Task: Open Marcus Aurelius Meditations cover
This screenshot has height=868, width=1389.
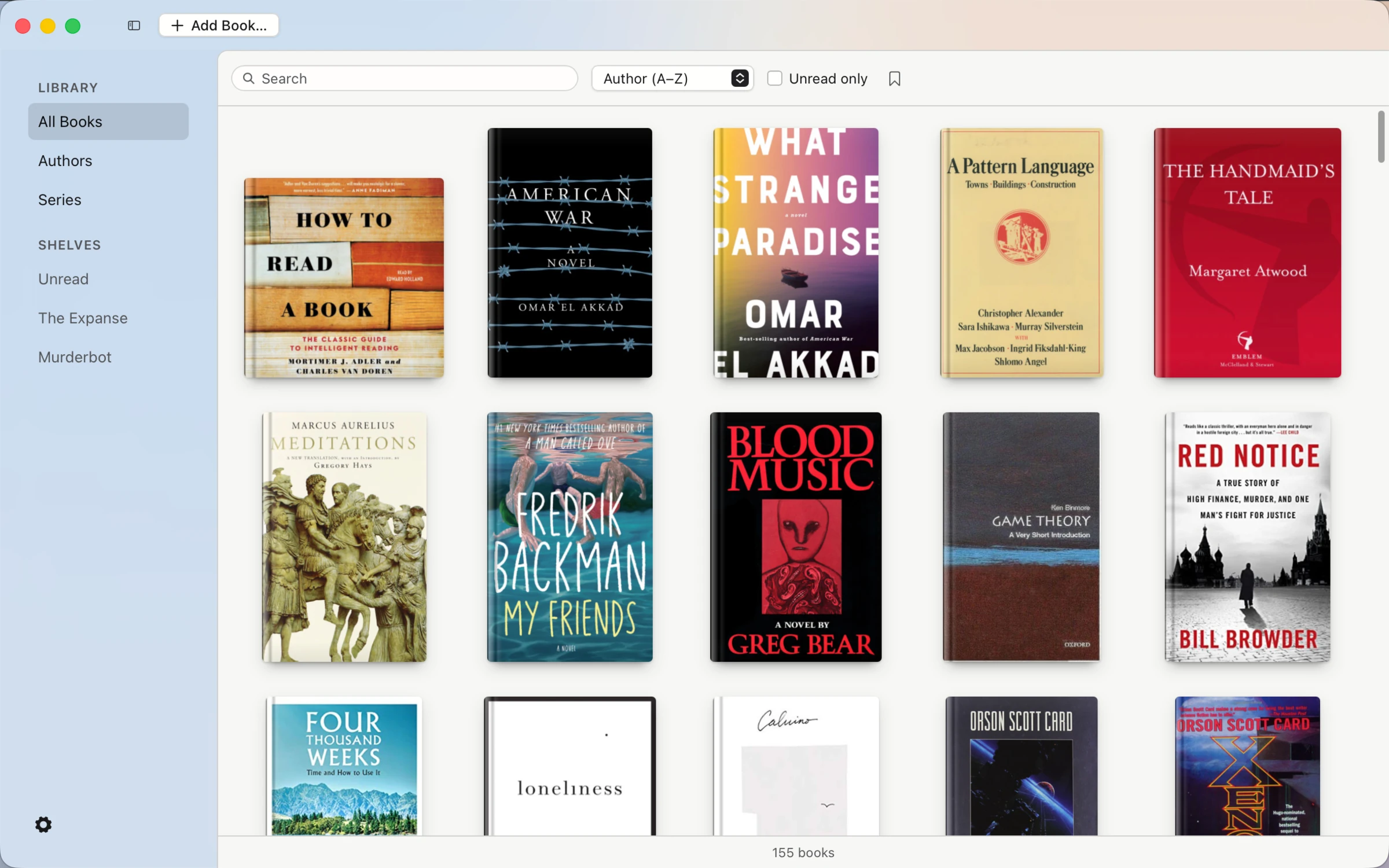Action: click(344, 537)
